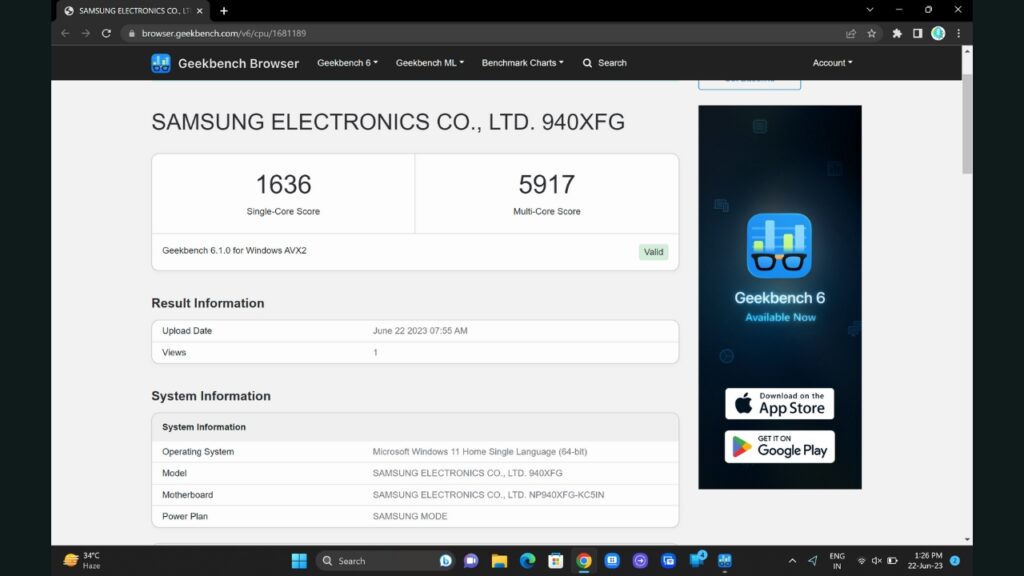Show hidden system tray icons
Screen dimensions: 1024x576
point(792,561)
